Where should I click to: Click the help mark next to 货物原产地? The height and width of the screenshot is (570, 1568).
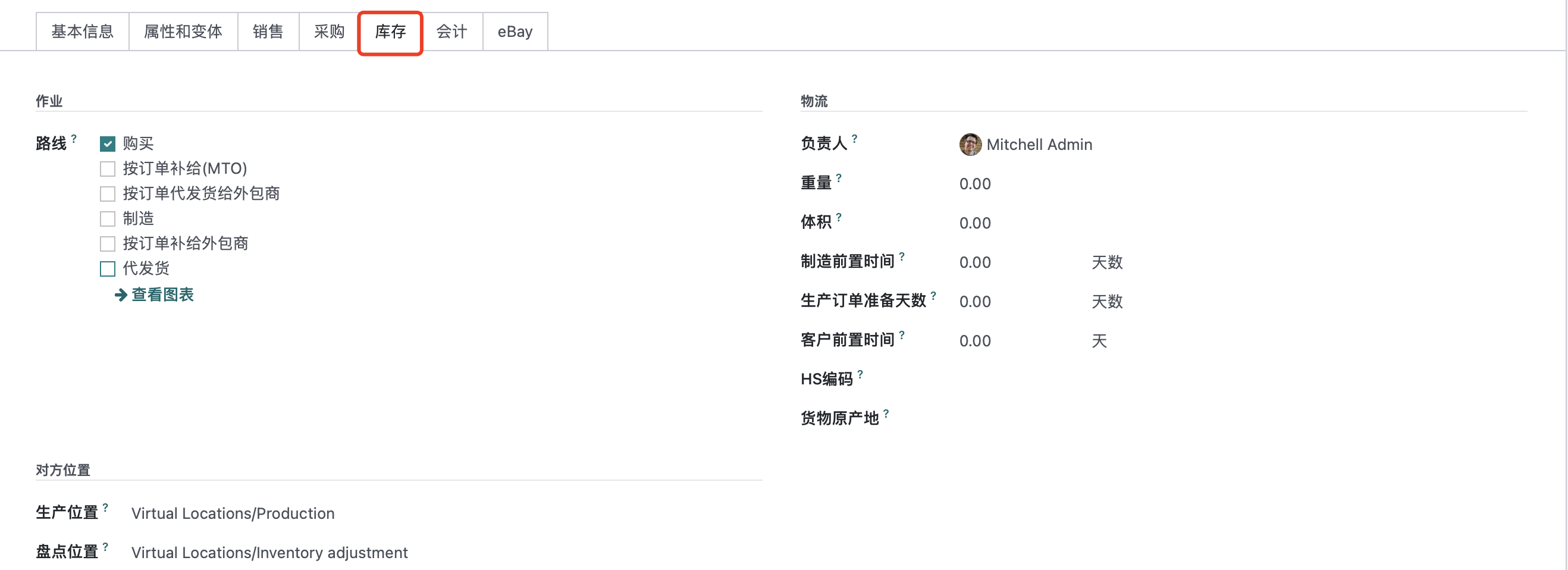pos(886,414)
